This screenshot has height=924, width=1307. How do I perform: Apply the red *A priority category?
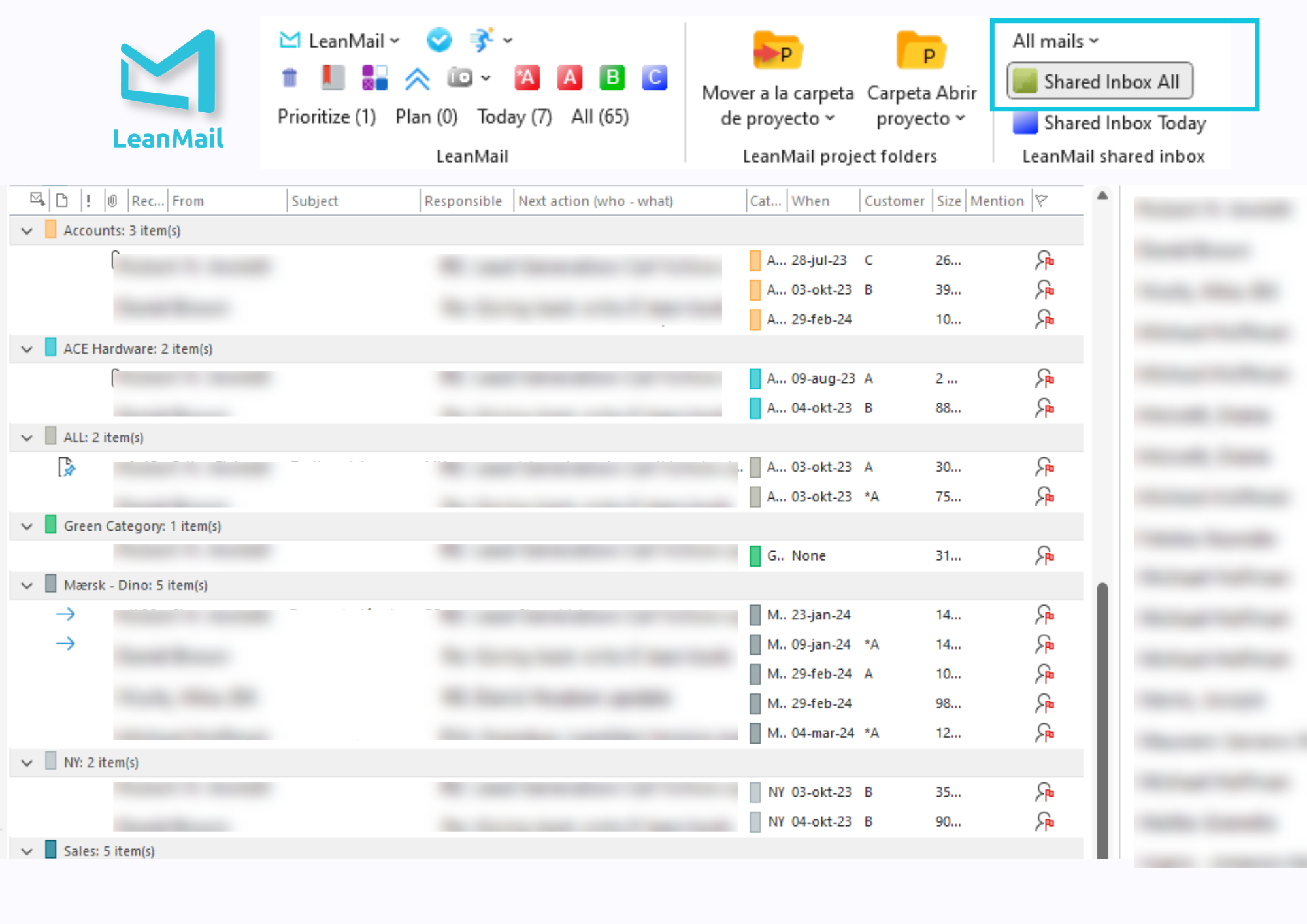(526, 78)
